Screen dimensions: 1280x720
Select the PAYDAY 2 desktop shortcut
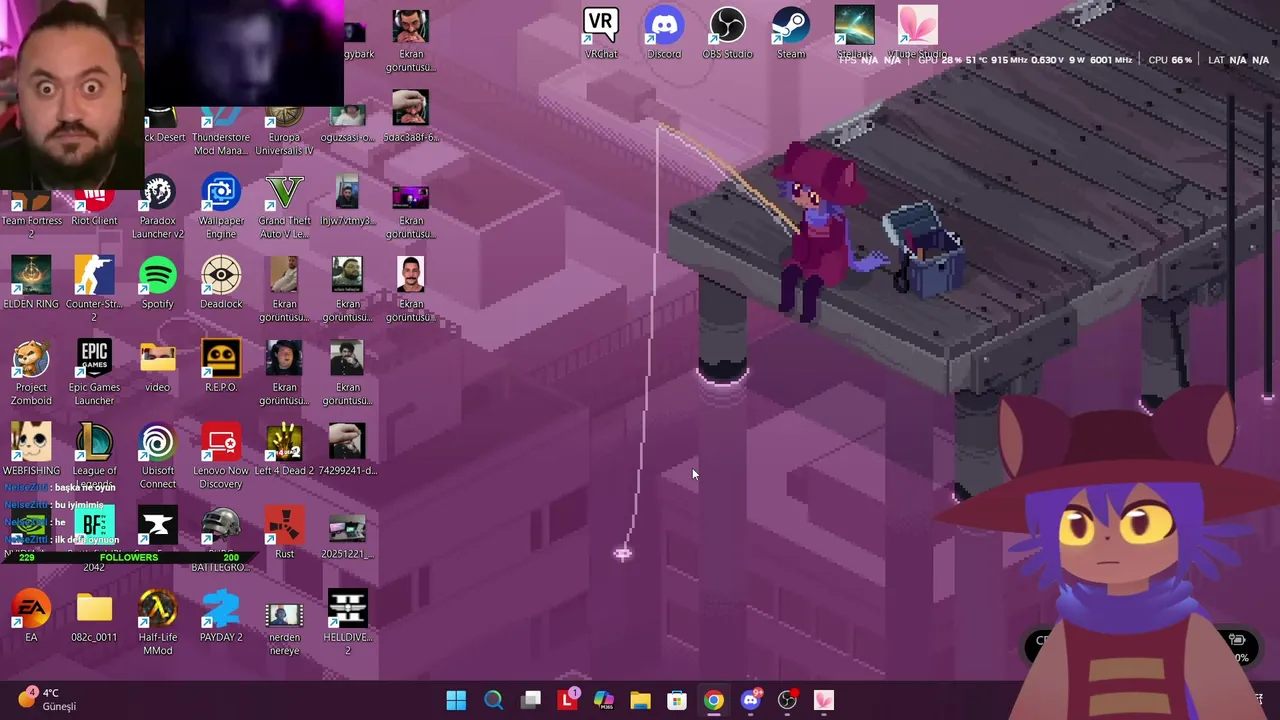pyautogui.click(x=221, y=617)
